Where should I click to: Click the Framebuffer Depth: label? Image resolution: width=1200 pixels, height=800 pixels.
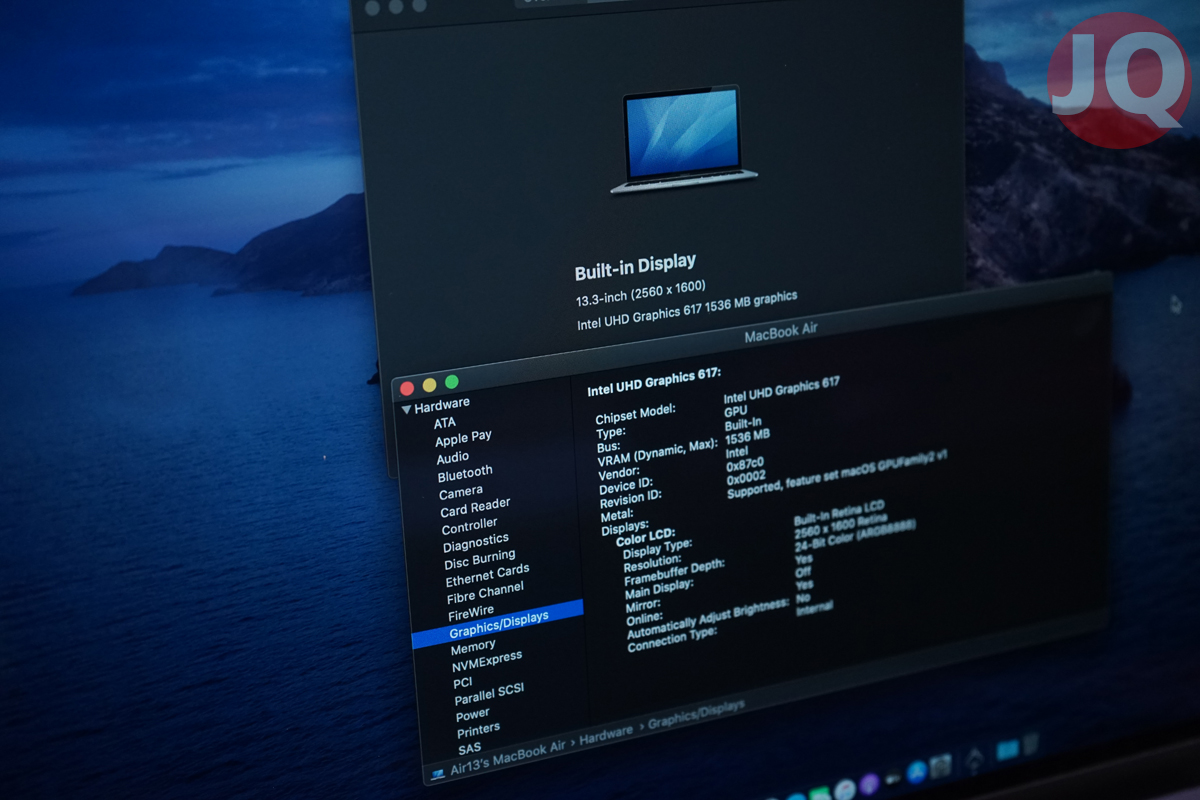click(675, 572)
